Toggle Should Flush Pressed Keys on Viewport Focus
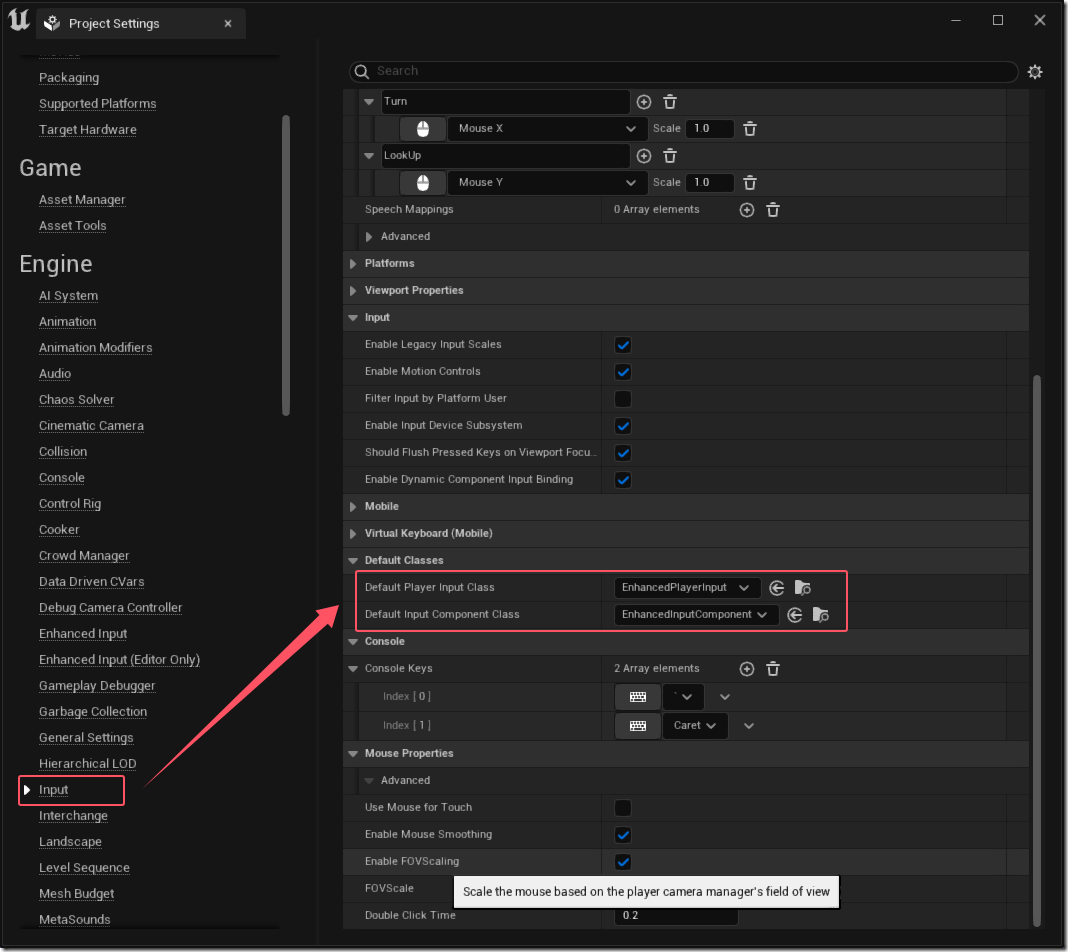This screenshot has width=1068, height=952. point(623,453)
